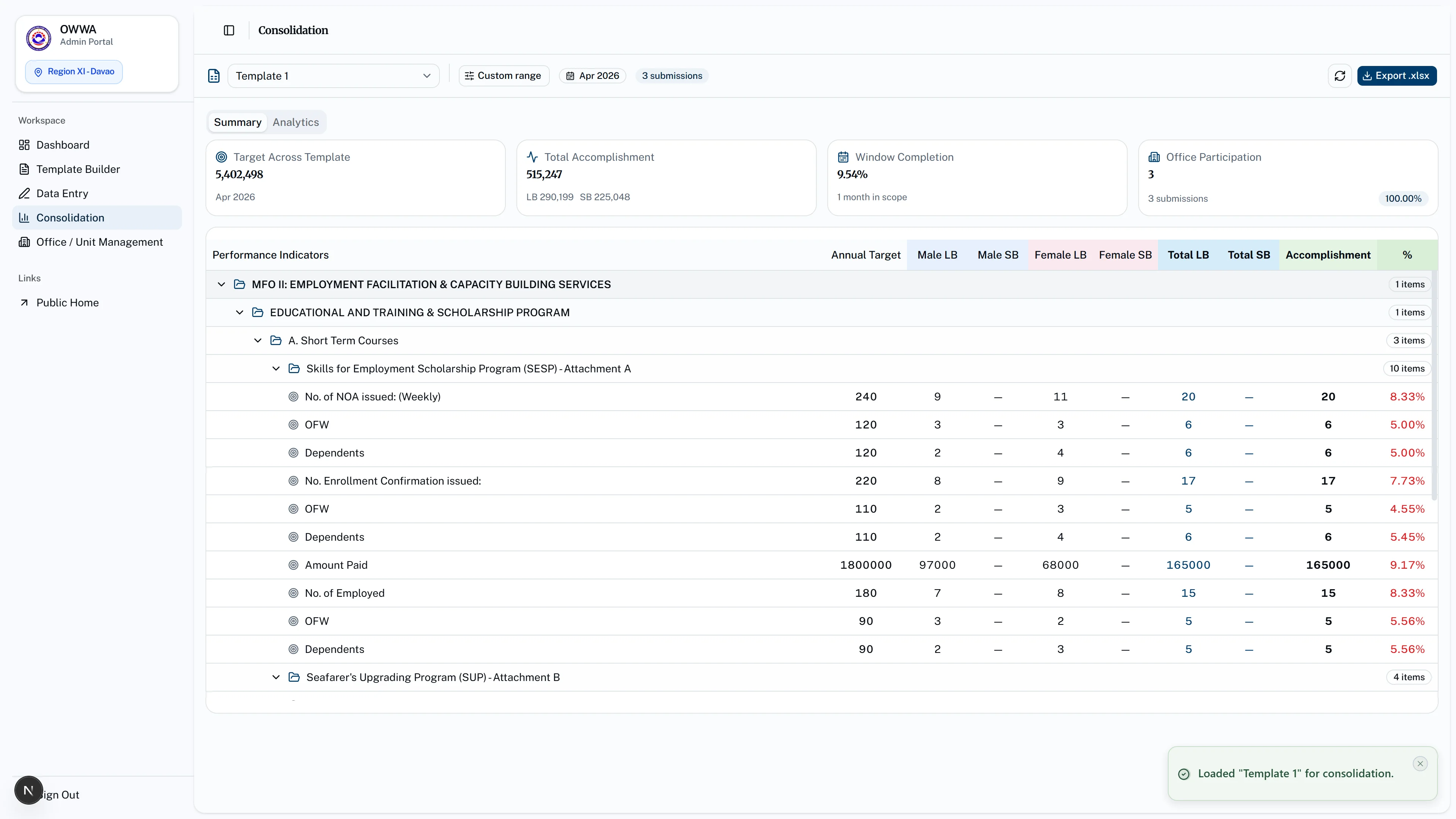Screen dimensions: 1456x819
Task: Click the 3 items badge on Short Term Courses
Action: pos(1409,341)
